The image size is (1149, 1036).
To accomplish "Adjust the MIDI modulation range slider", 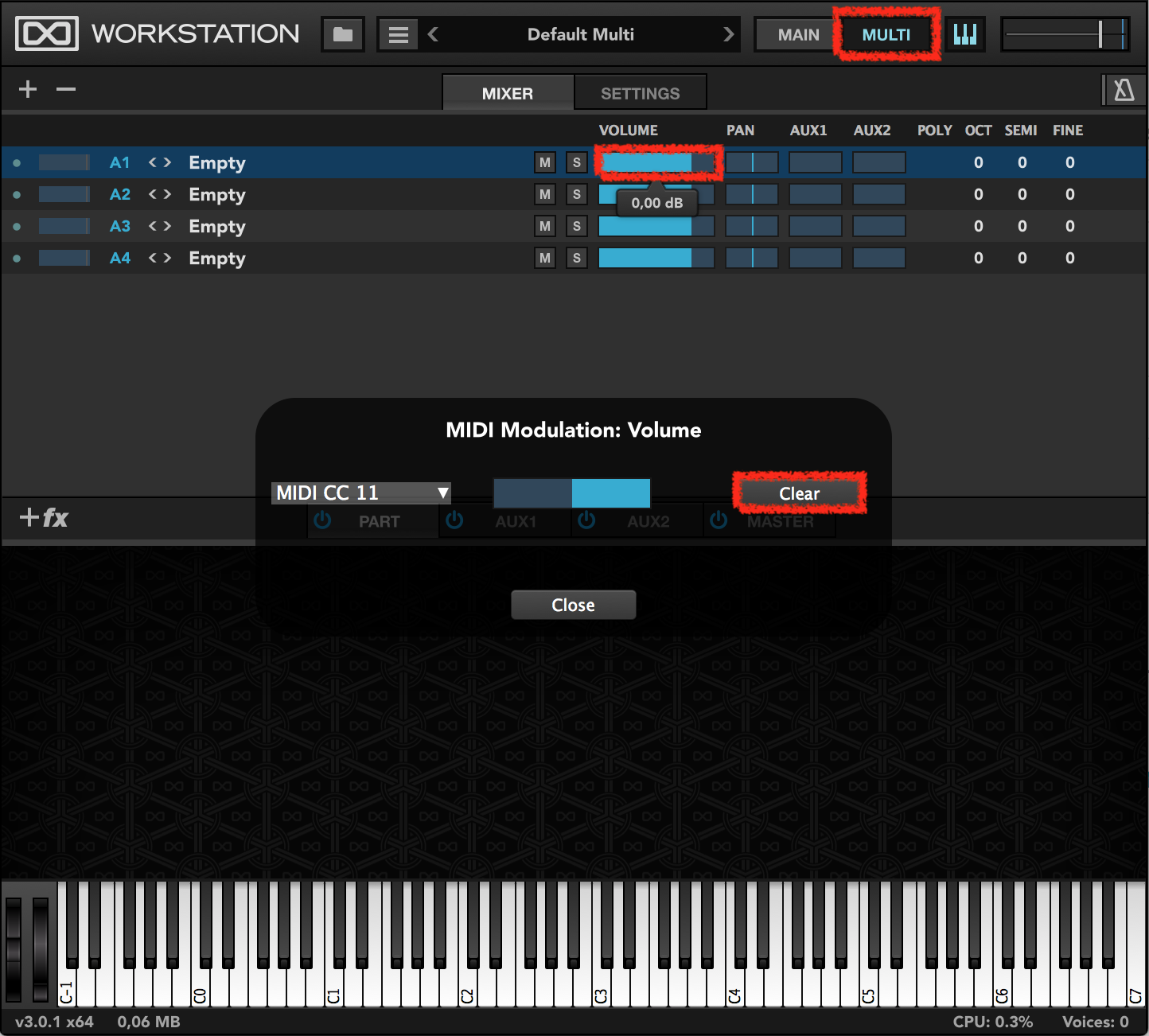I will pyautogui.click(x=572, y=493).
